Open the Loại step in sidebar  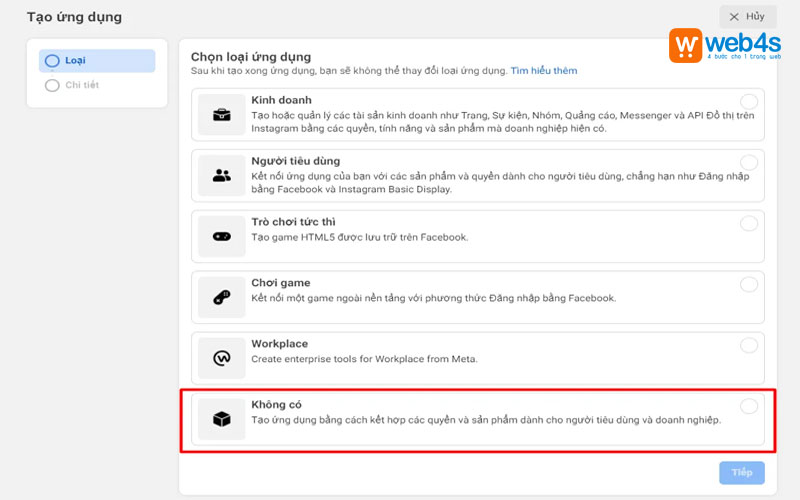coord(97,61)
